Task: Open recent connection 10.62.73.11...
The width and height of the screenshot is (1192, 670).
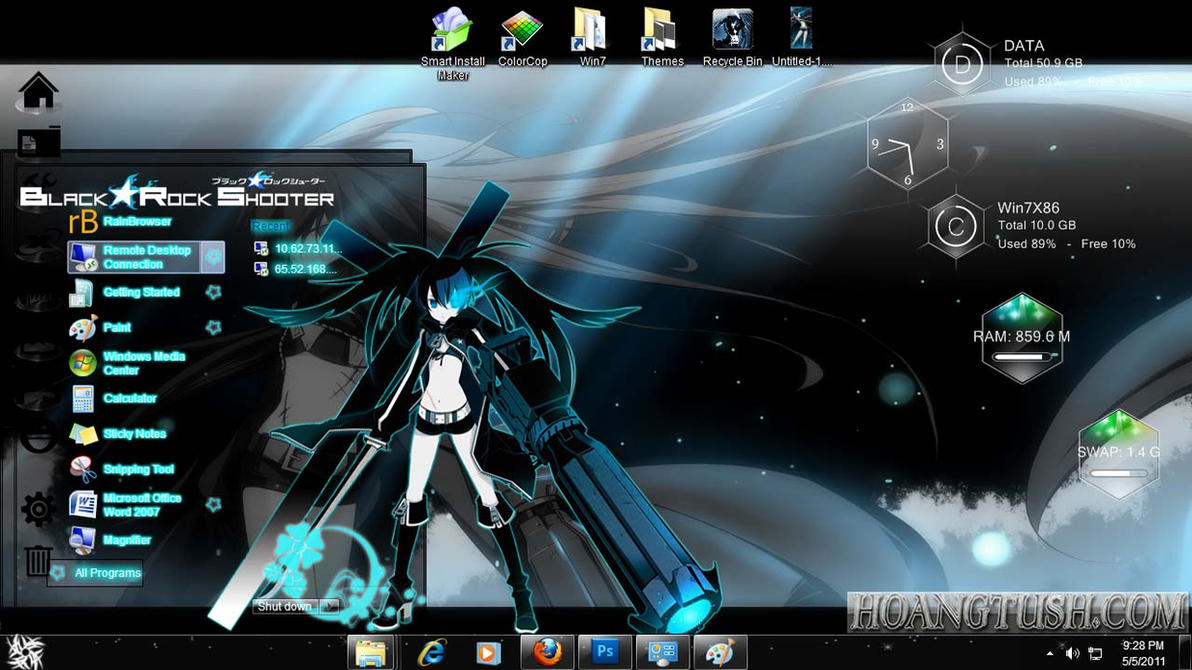Action: tap(298, 248)
